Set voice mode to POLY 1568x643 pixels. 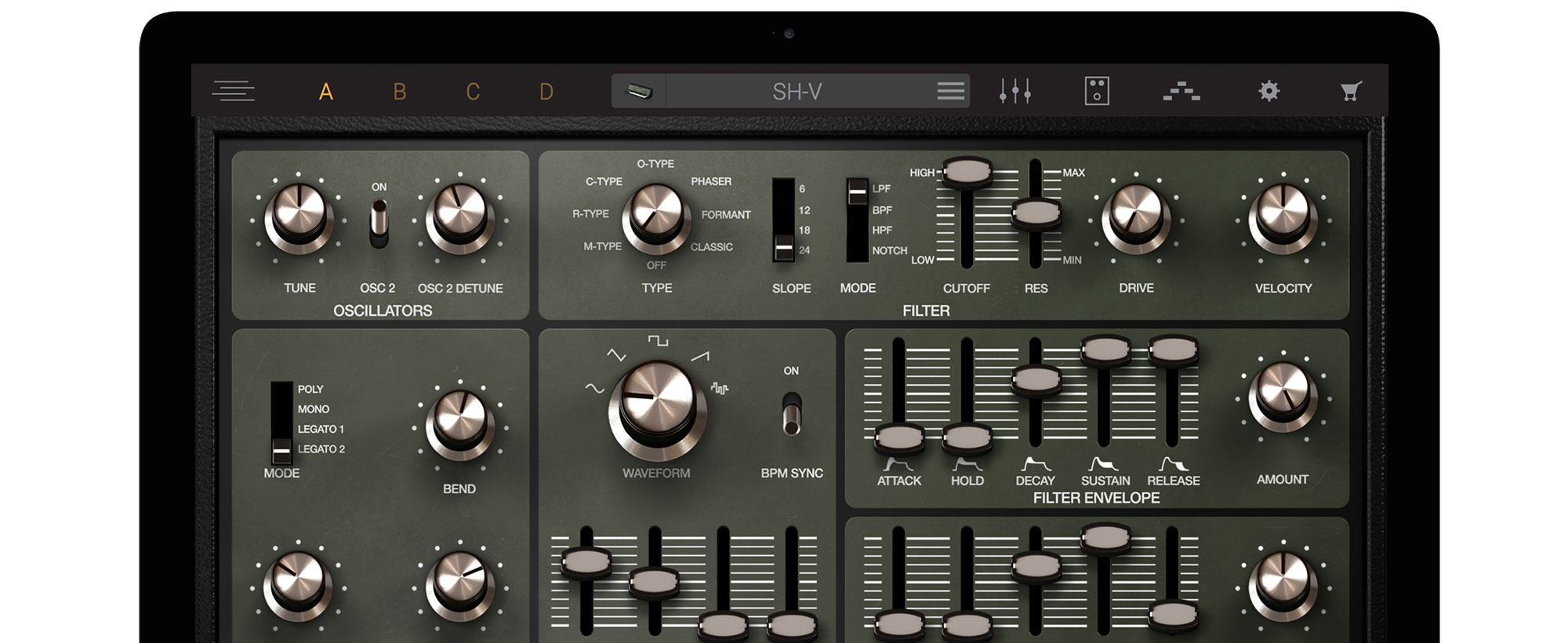(310, 389)
